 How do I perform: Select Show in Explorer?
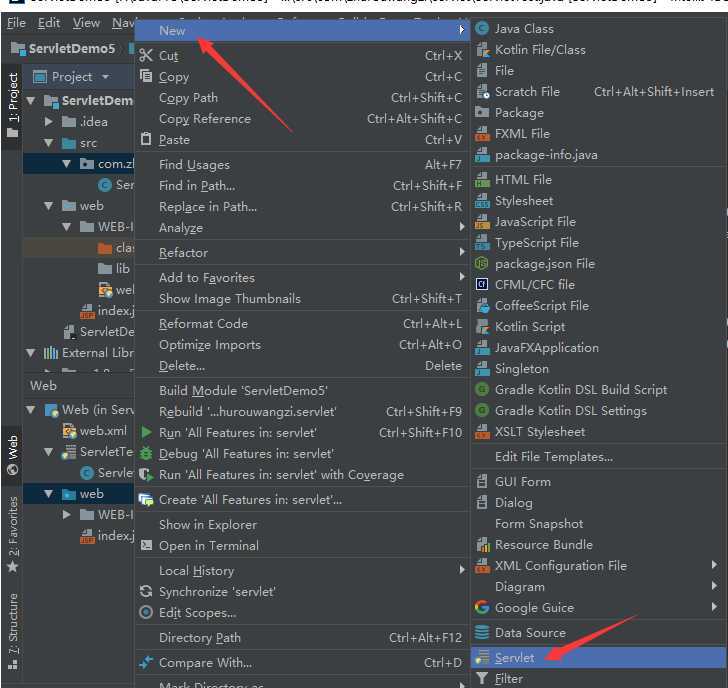tap(302, 525)
